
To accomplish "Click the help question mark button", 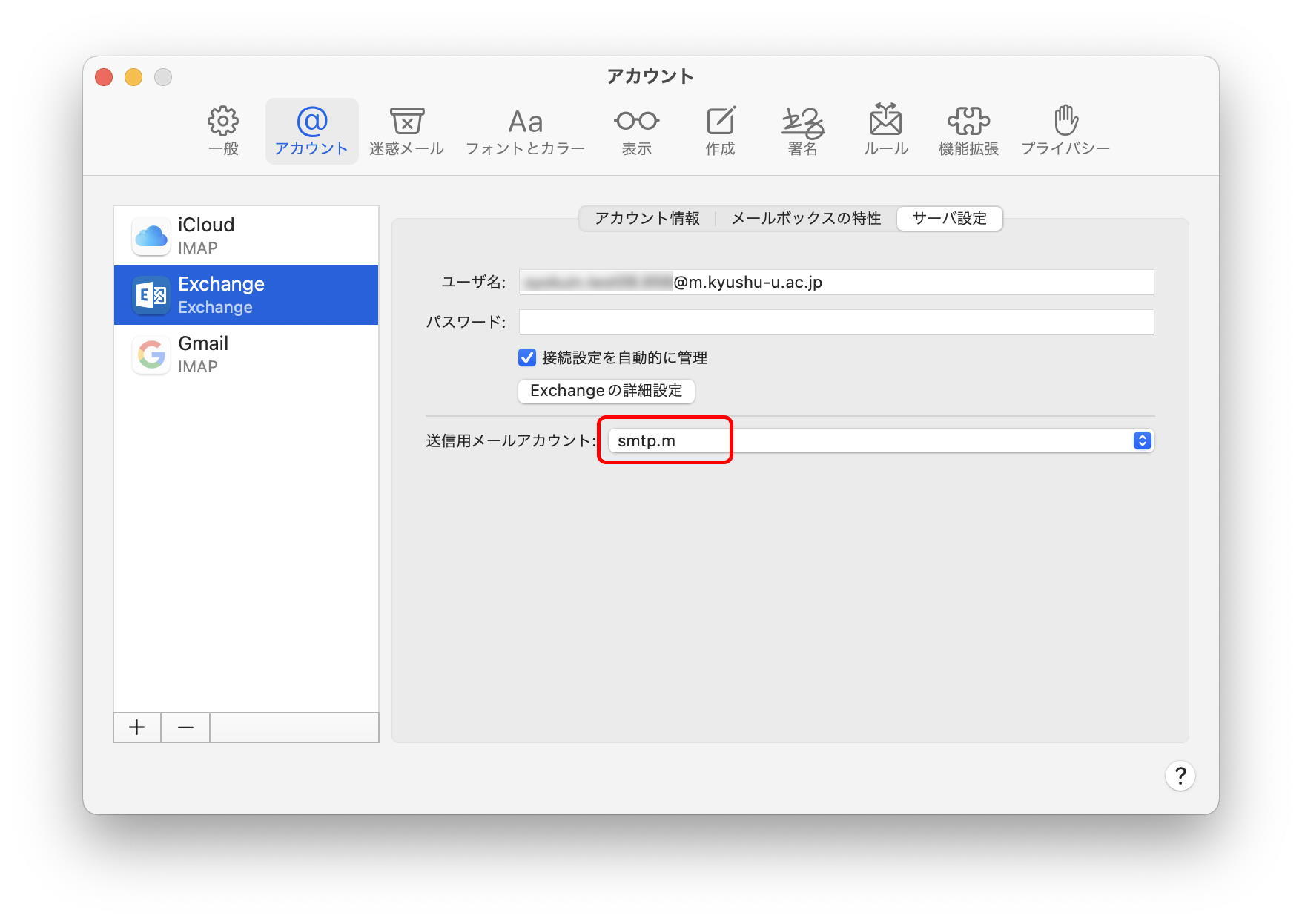I will tap(1180, 776).
